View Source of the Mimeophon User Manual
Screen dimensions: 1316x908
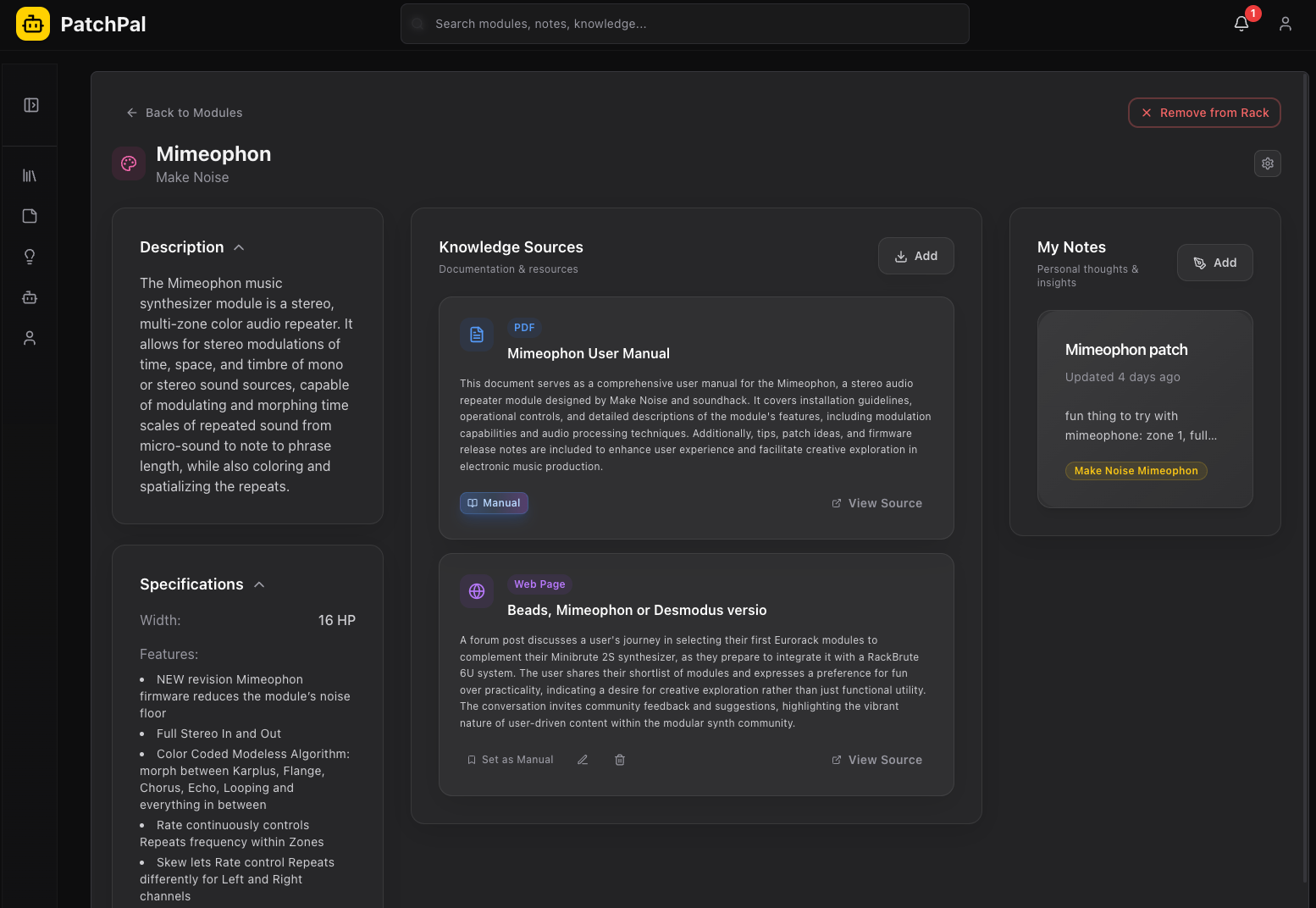876,502
